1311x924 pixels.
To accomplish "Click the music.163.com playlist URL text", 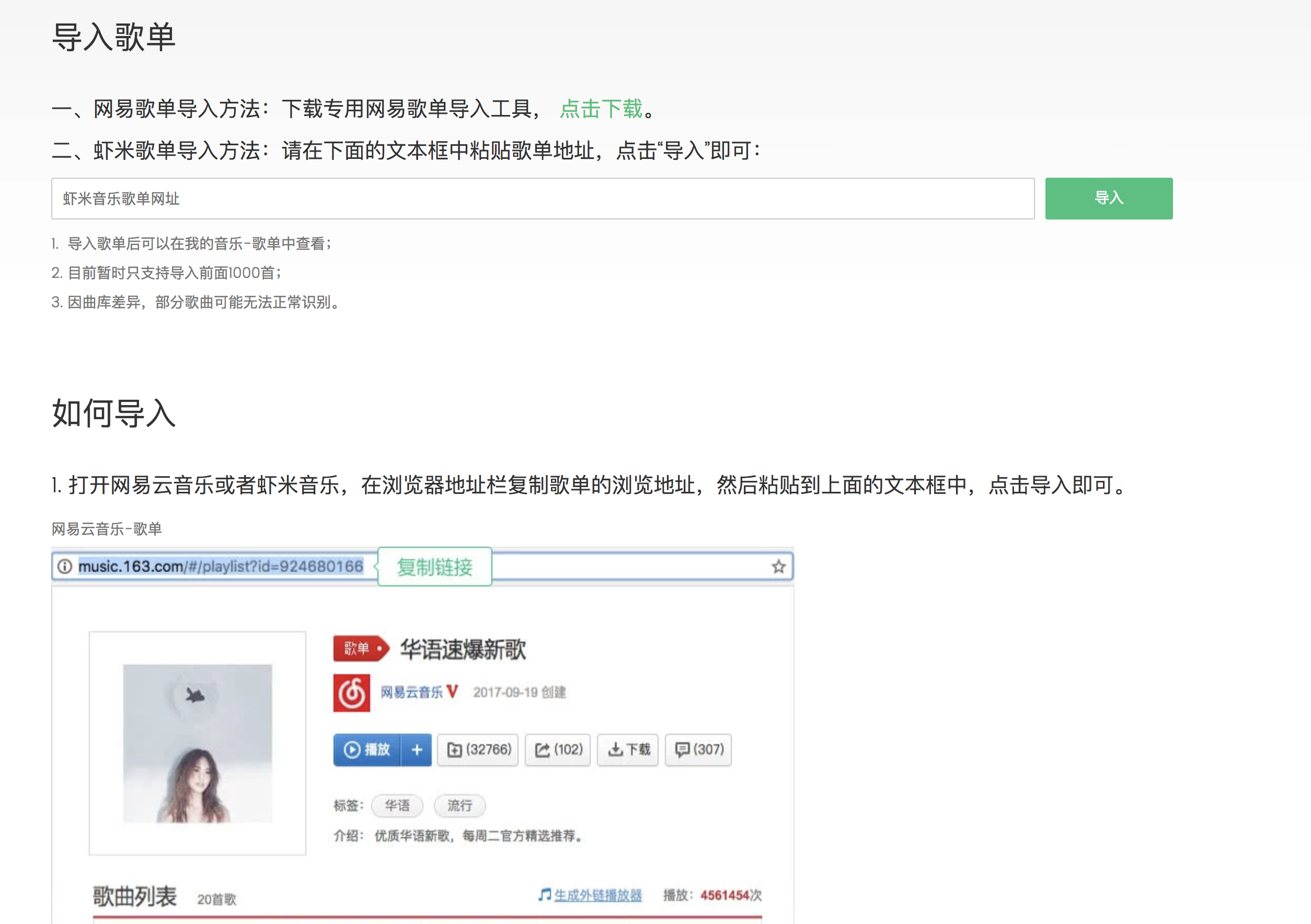I will (x=221, y=566).
